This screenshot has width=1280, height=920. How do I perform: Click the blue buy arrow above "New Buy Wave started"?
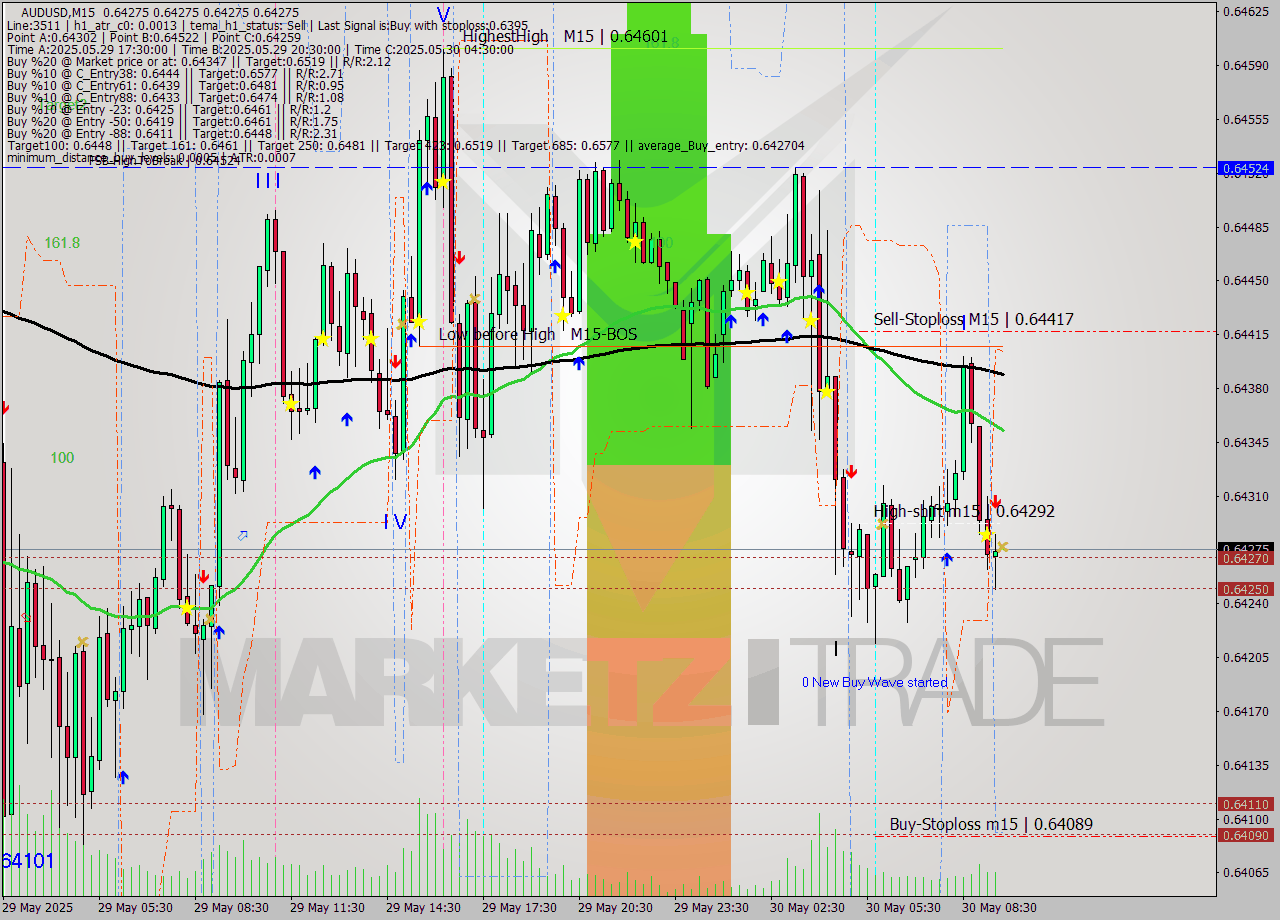point(947,559)
